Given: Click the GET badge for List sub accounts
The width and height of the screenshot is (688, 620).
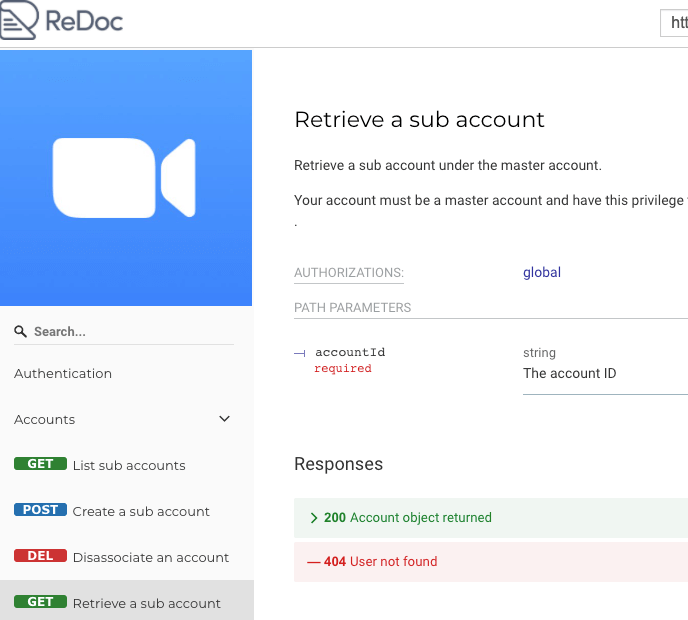Looking at the screenshot, I should [x=40, y=464].
